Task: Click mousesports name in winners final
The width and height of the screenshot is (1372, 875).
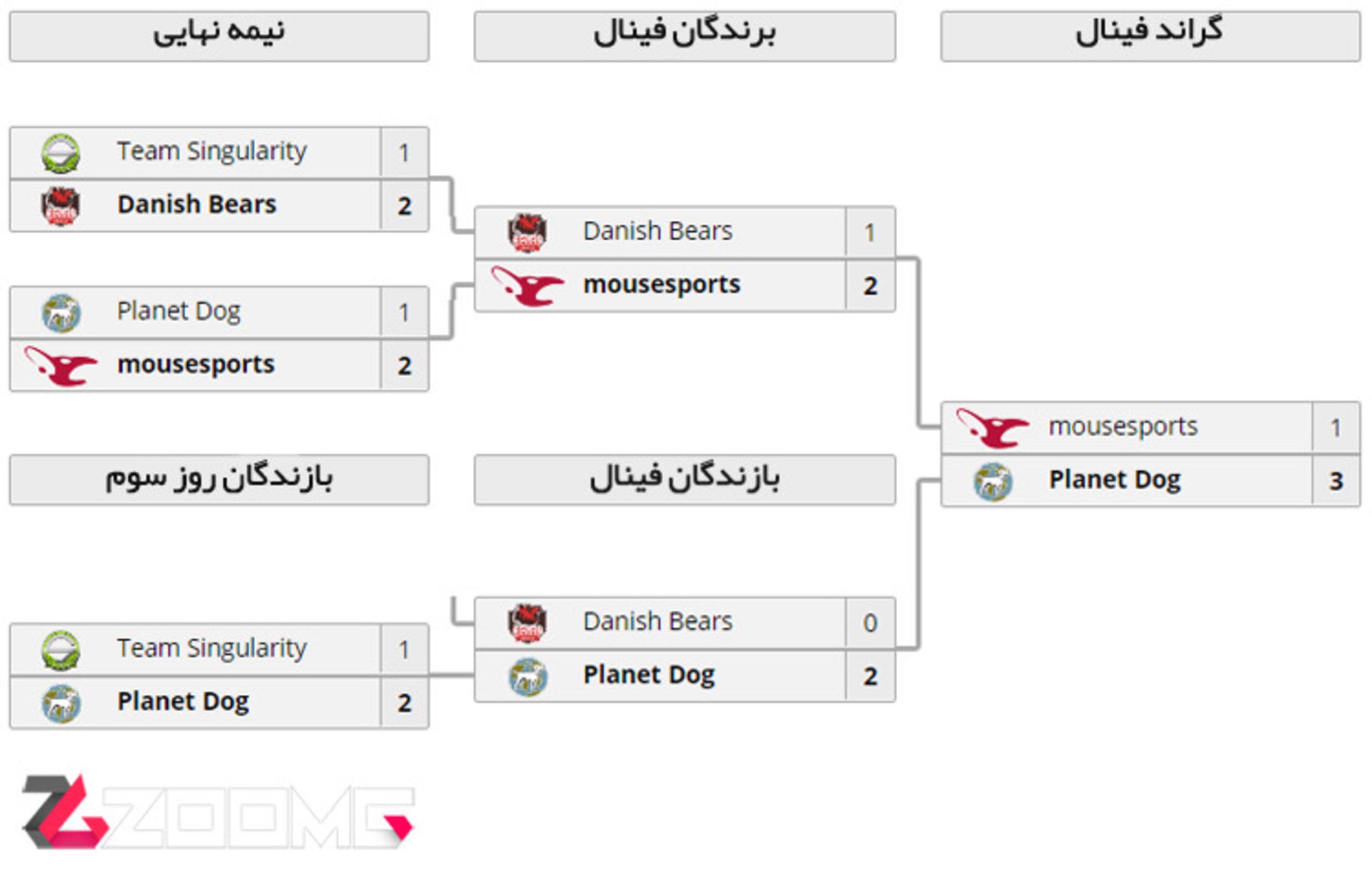Action: [x=662, y=285]
